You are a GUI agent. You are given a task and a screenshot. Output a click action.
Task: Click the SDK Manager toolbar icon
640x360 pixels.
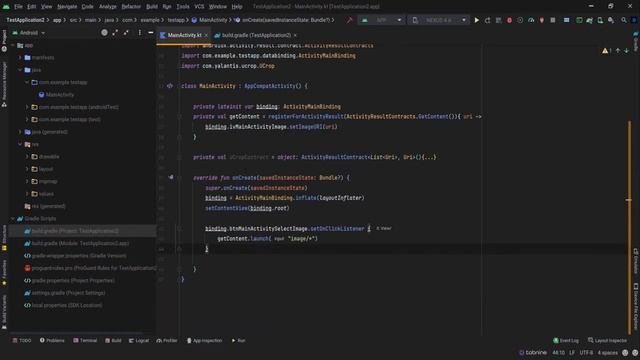tap(611, 20)
